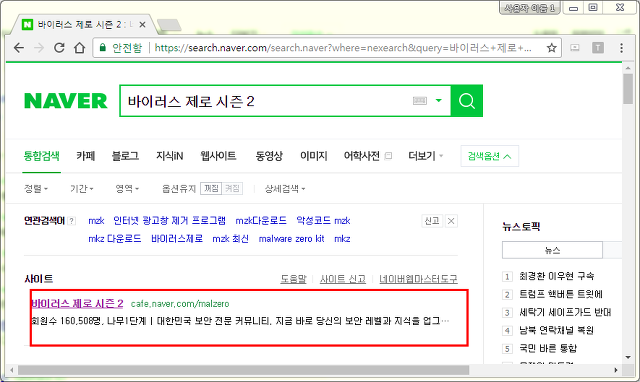Viewport: 640px width, 382px height.
Task: Click the 사용자 이름 1 profile button
Action: coord(530,8)
